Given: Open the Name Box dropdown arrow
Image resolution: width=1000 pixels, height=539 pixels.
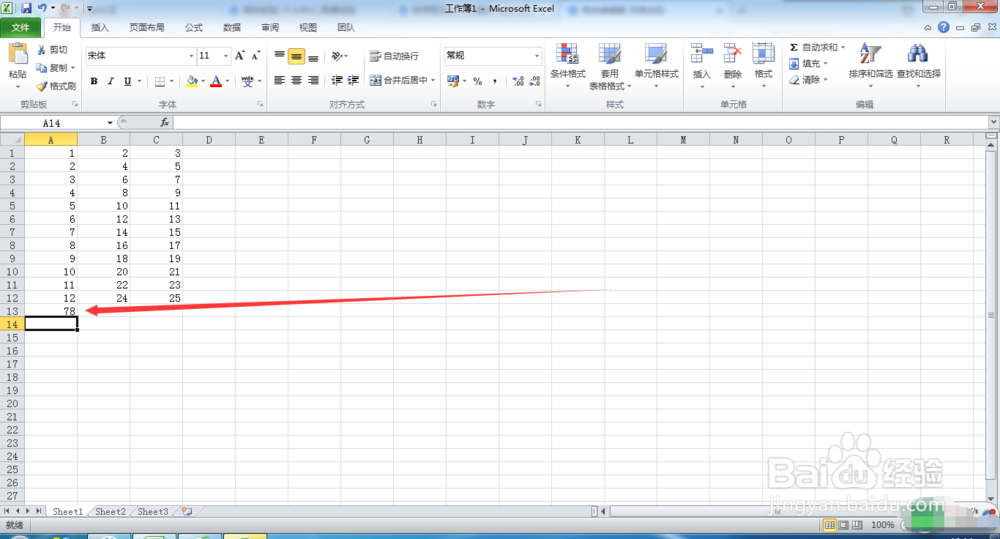Looking at the screenshot, I should [110, 122].
